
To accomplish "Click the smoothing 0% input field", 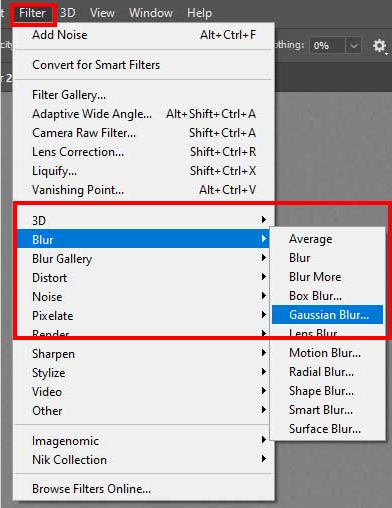I will point(327,45).
